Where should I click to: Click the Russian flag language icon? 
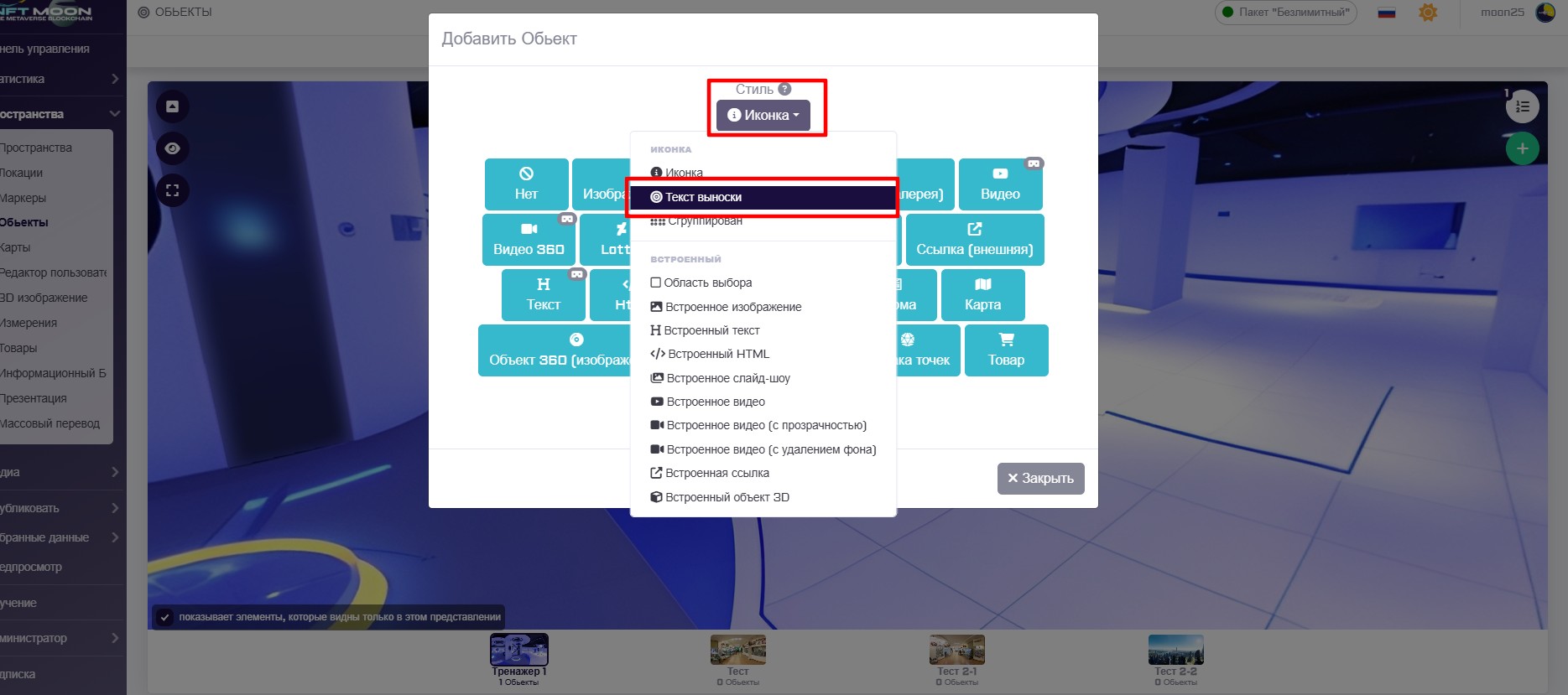1387,13
